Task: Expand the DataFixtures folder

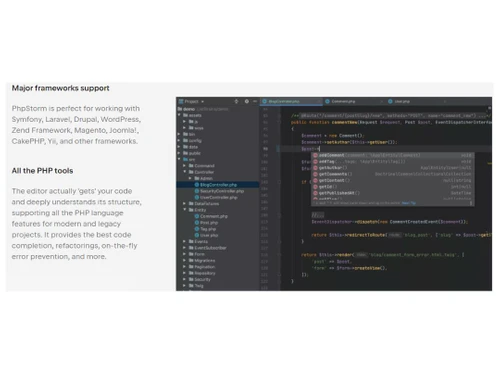Action: tap(185, 204)
